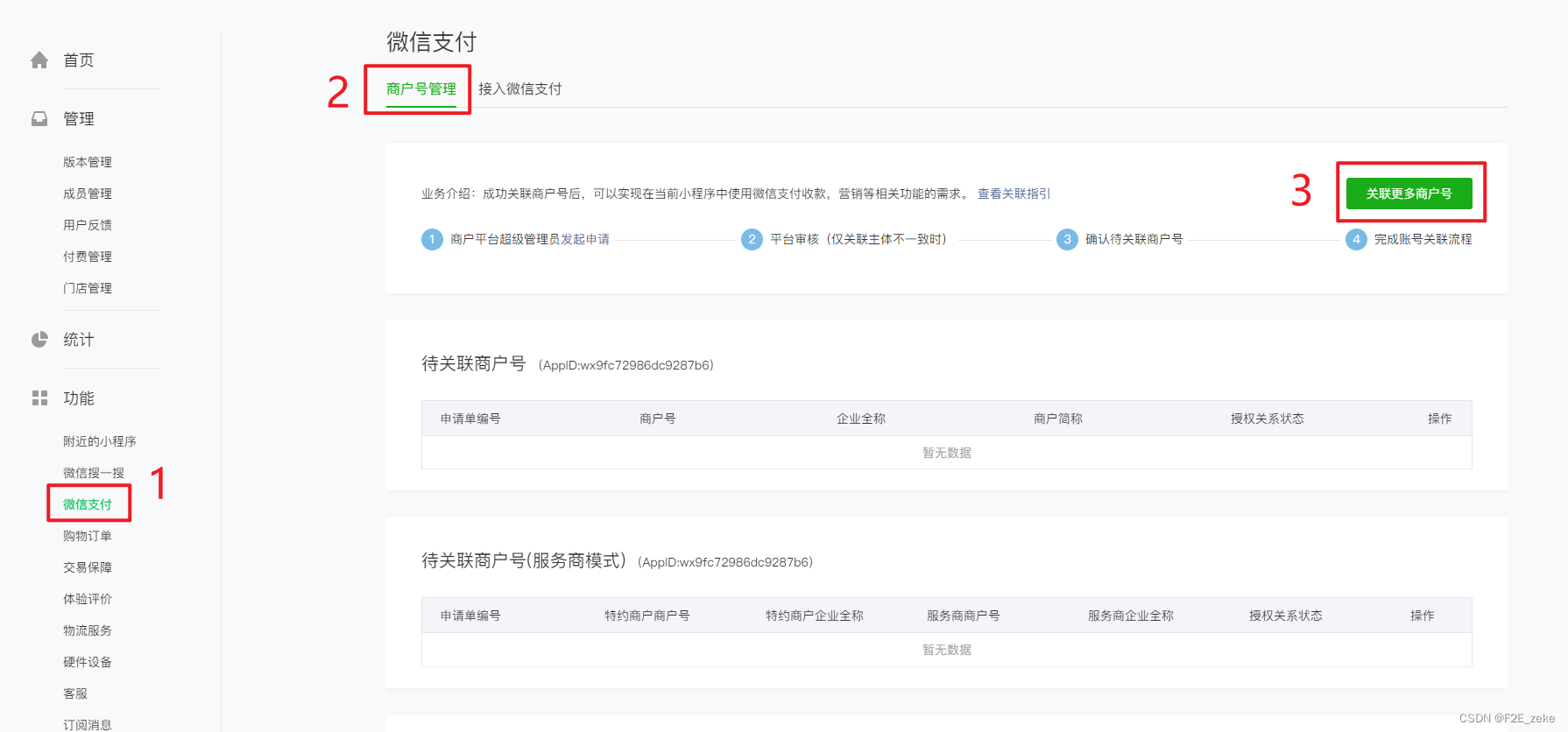This screenshot has height=732, width=1568.
Task: Click the 企业全称 column header
Action: click(x=861, y=419)
